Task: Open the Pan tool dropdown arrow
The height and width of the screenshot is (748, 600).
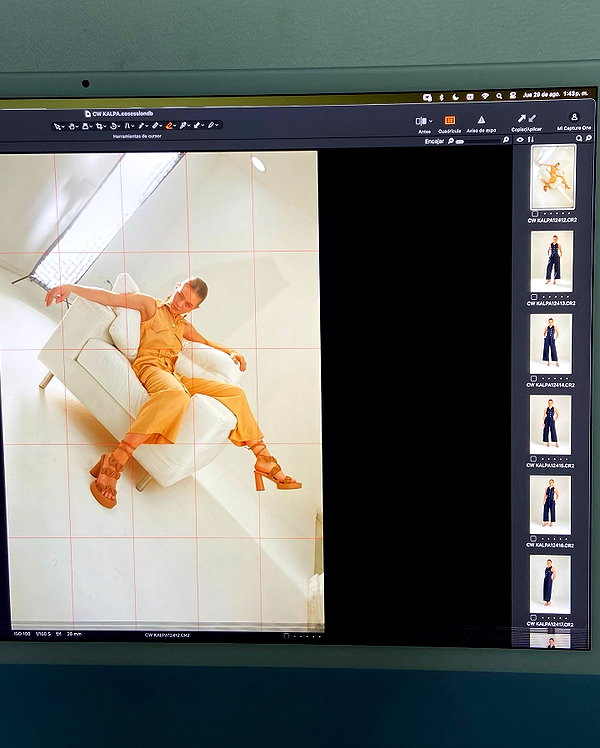Action: click(x=77, y=127)
